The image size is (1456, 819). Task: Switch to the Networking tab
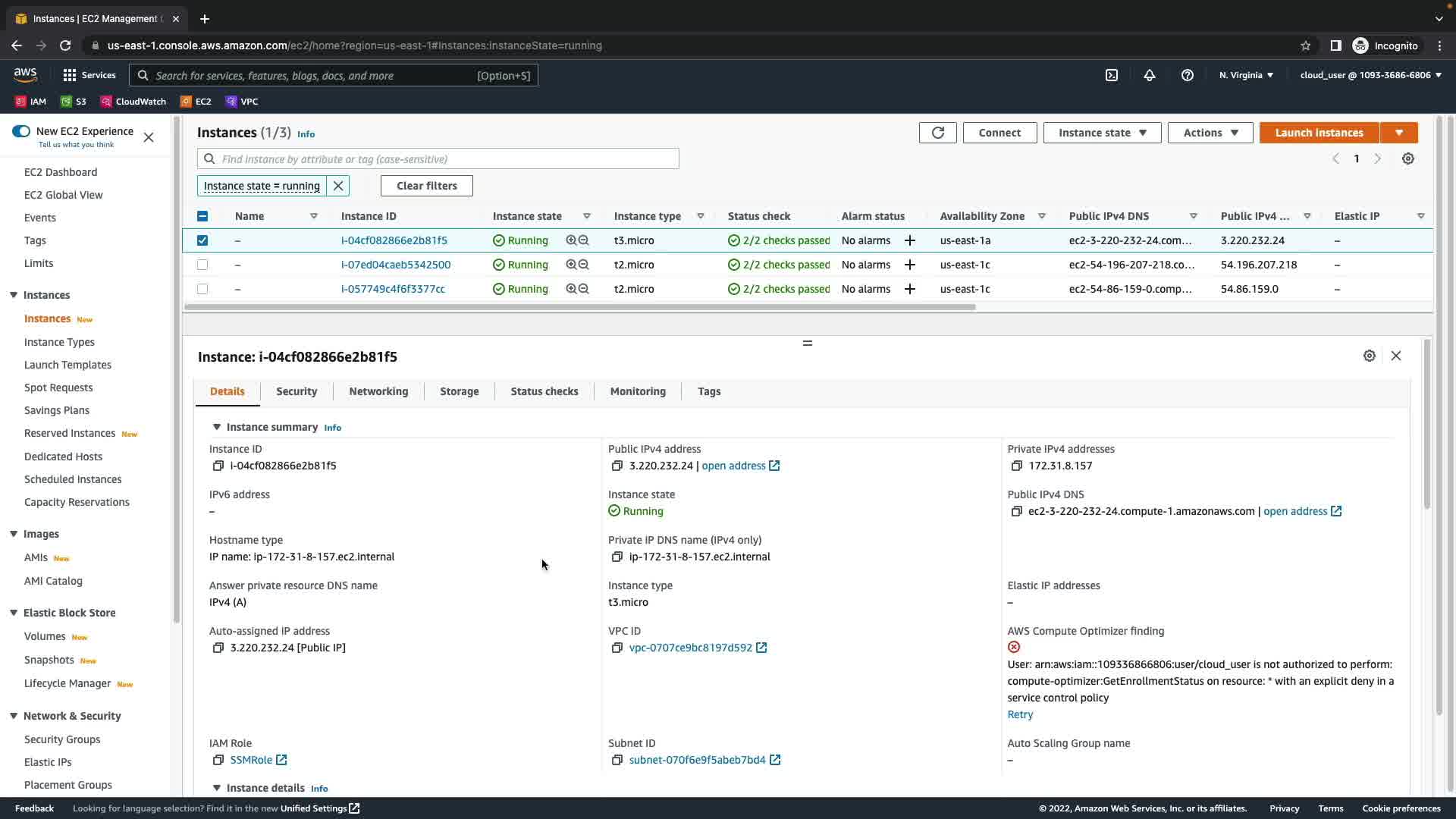click(378, 391)
